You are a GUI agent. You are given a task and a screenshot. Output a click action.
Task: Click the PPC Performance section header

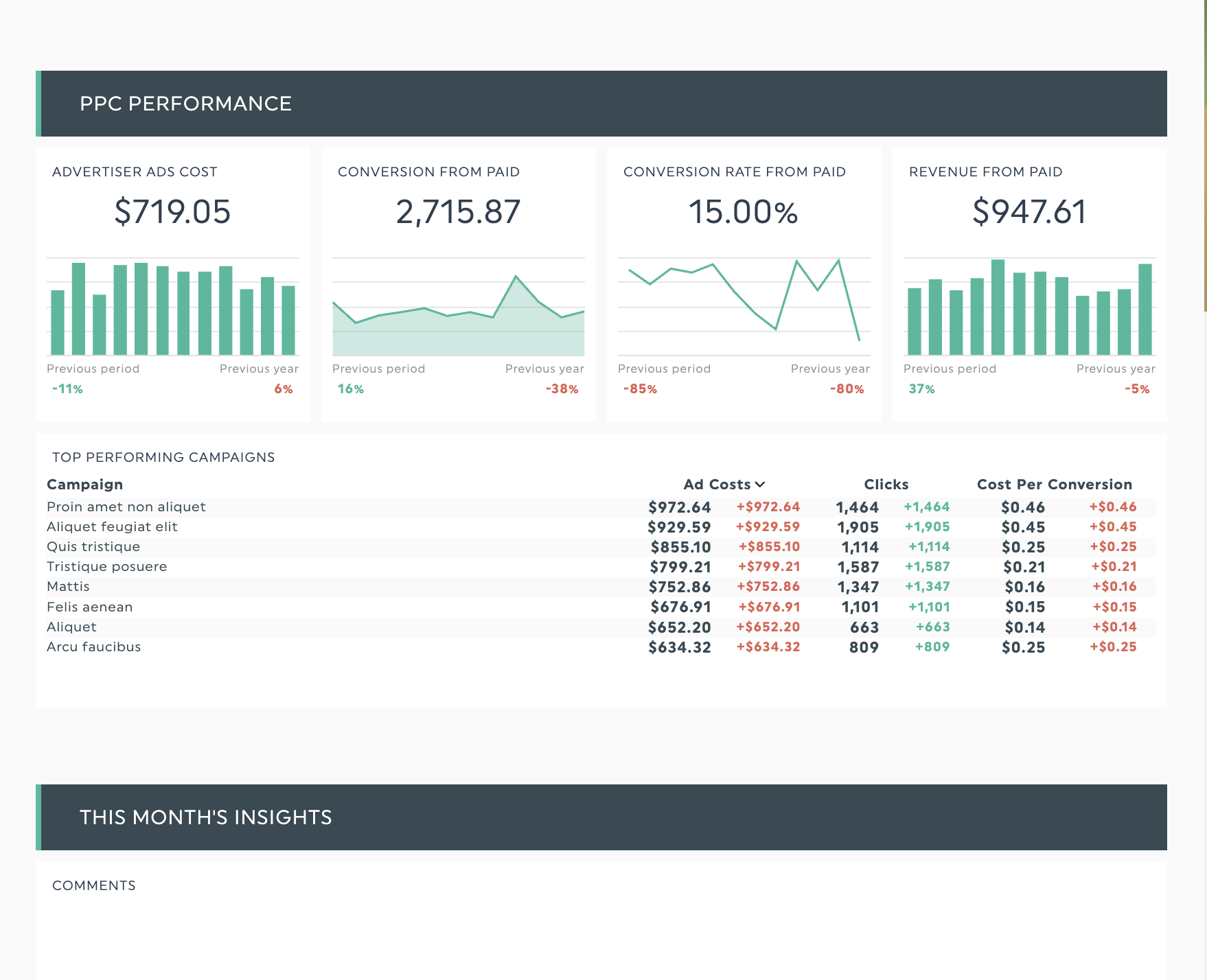185,104
